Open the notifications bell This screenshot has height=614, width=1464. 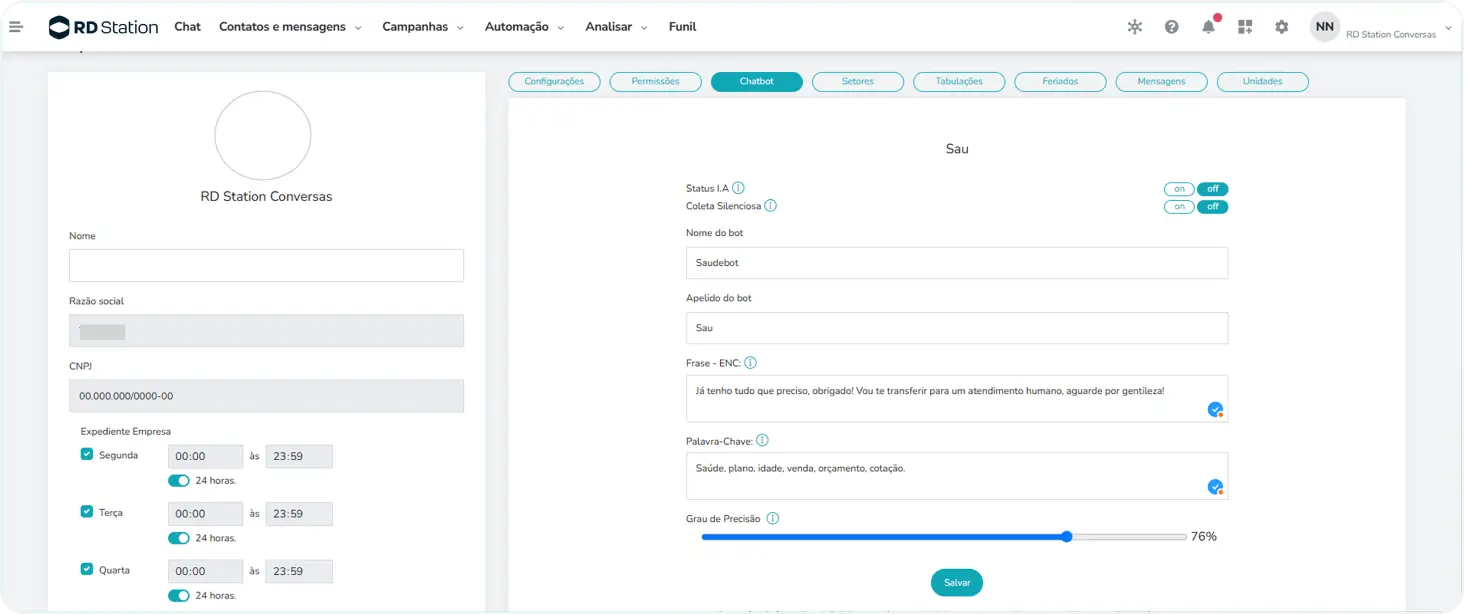tap(1209, 27)
